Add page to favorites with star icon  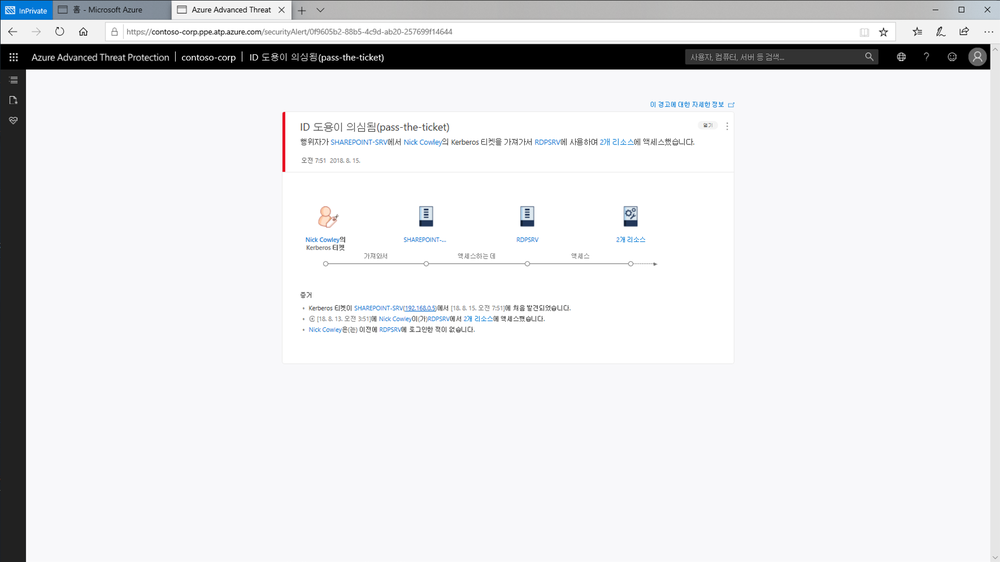pos(883,31)
